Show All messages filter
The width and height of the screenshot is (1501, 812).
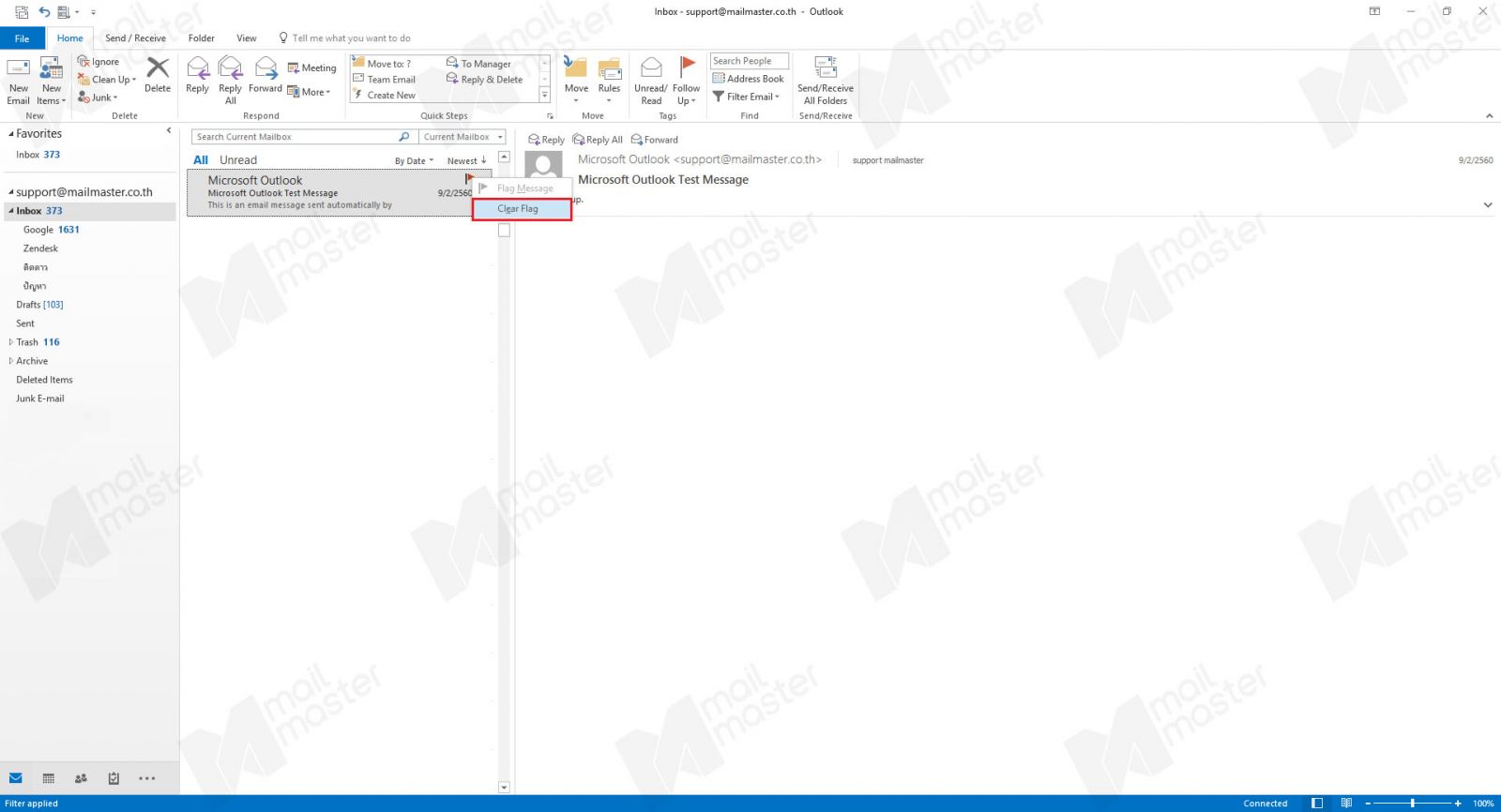click(x=201, y=160)
